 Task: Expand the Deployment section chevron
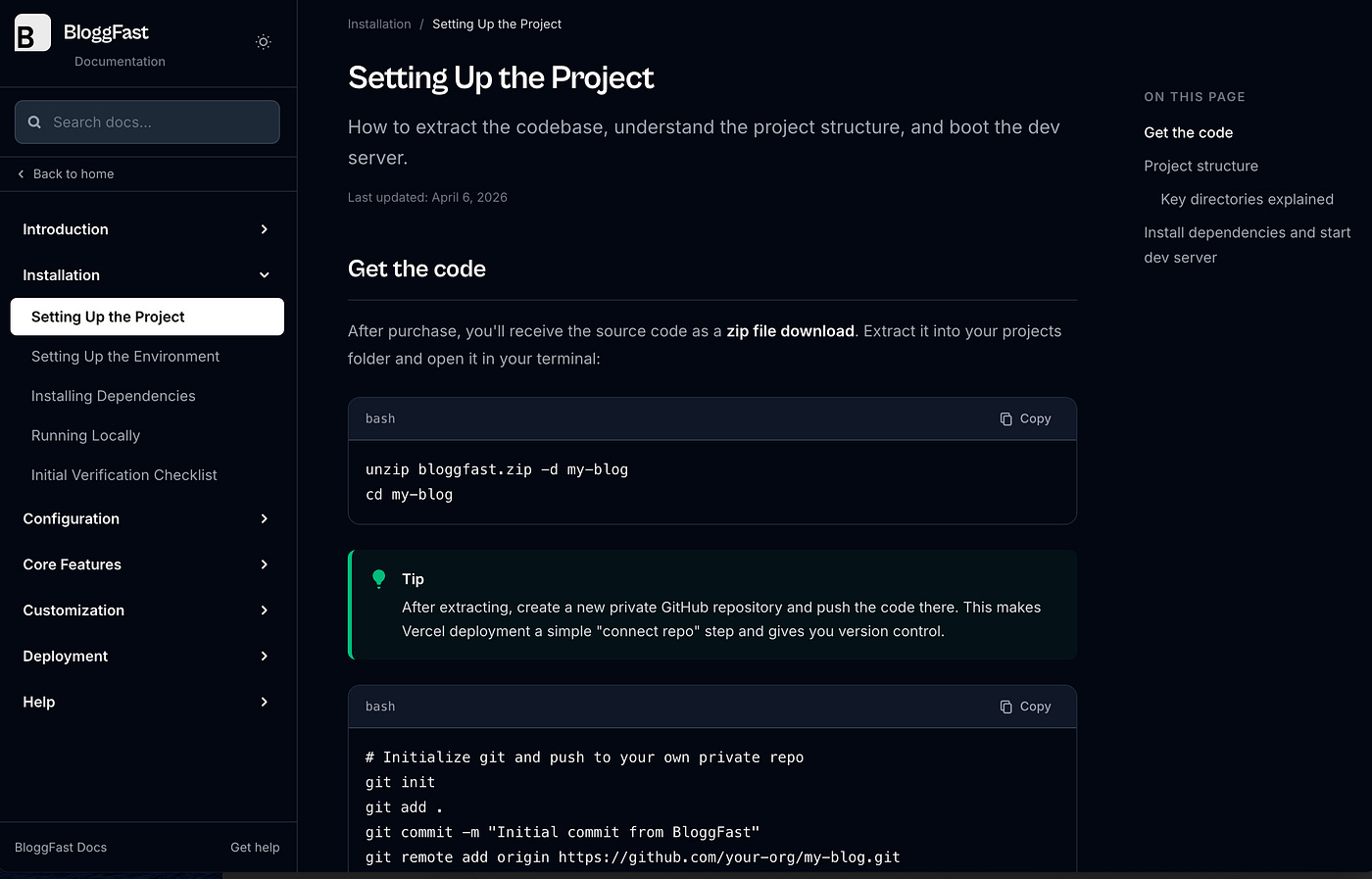[264, 657]
